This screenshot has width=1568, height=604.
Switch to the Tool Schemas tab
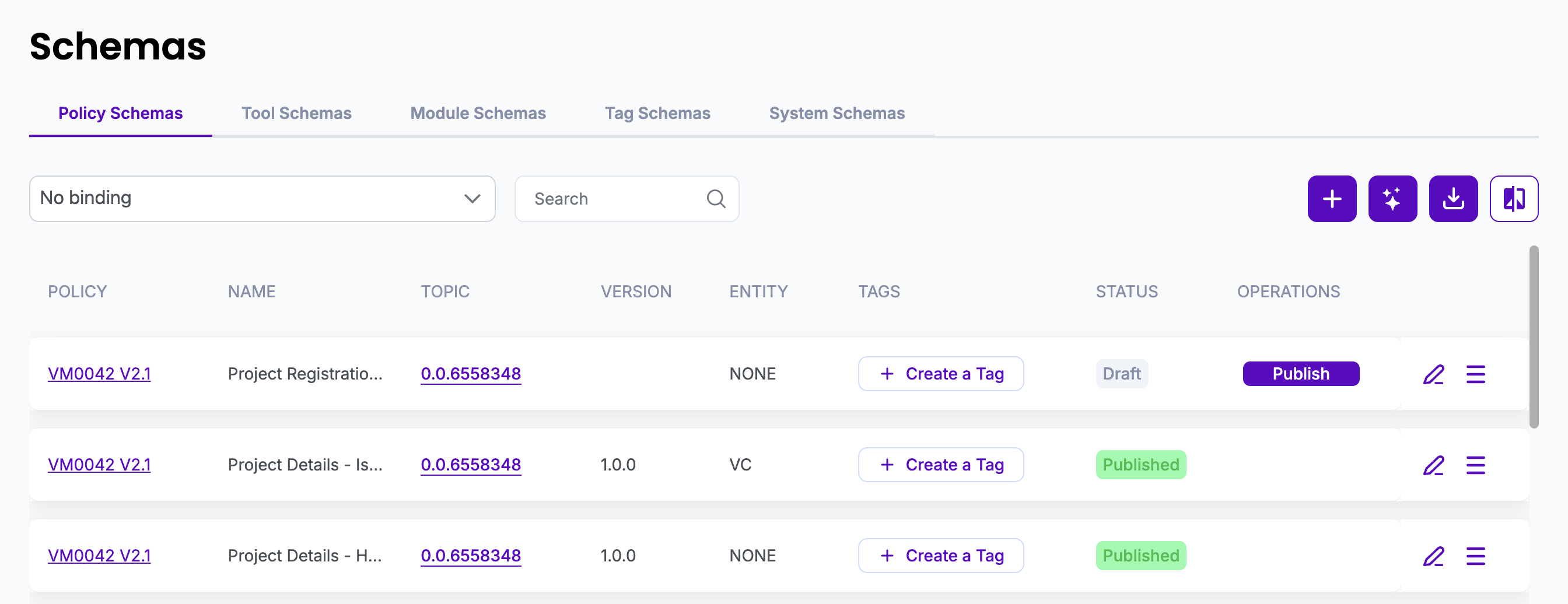pos(296,114)
